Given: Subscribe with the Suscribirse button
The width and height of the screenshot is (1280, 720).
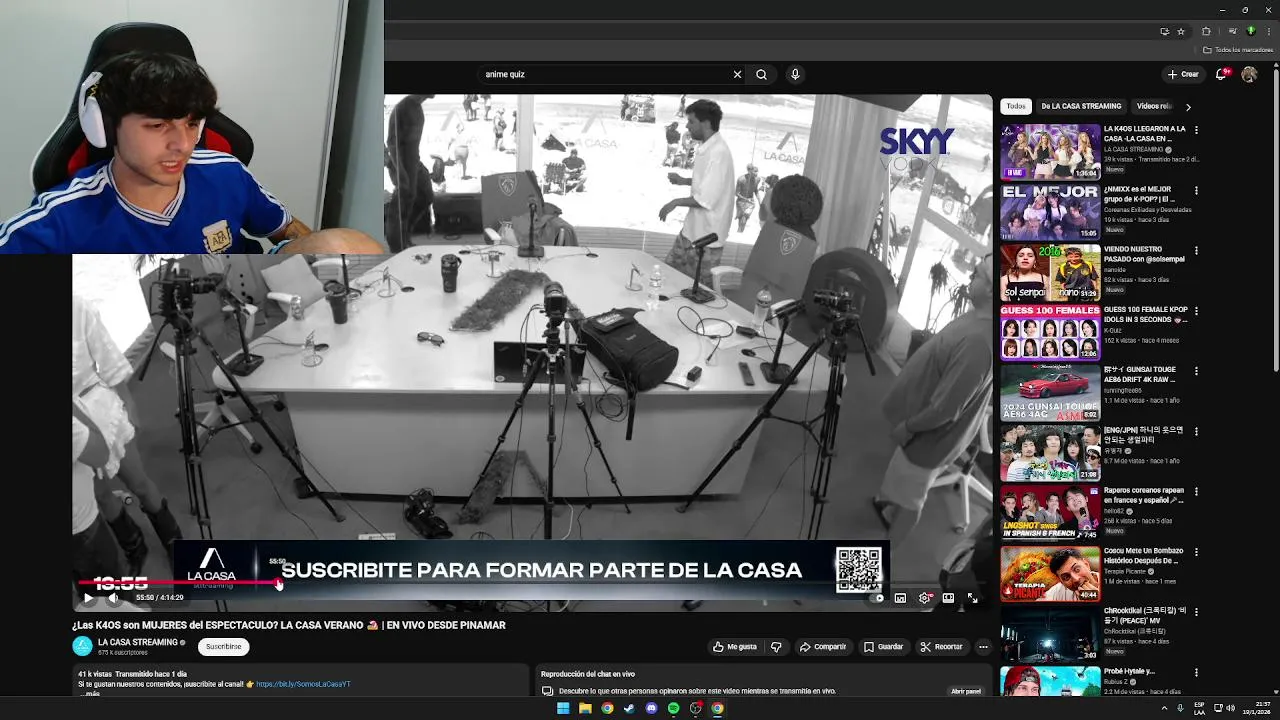Looking at the screenshot, I should tap(223, 647).
